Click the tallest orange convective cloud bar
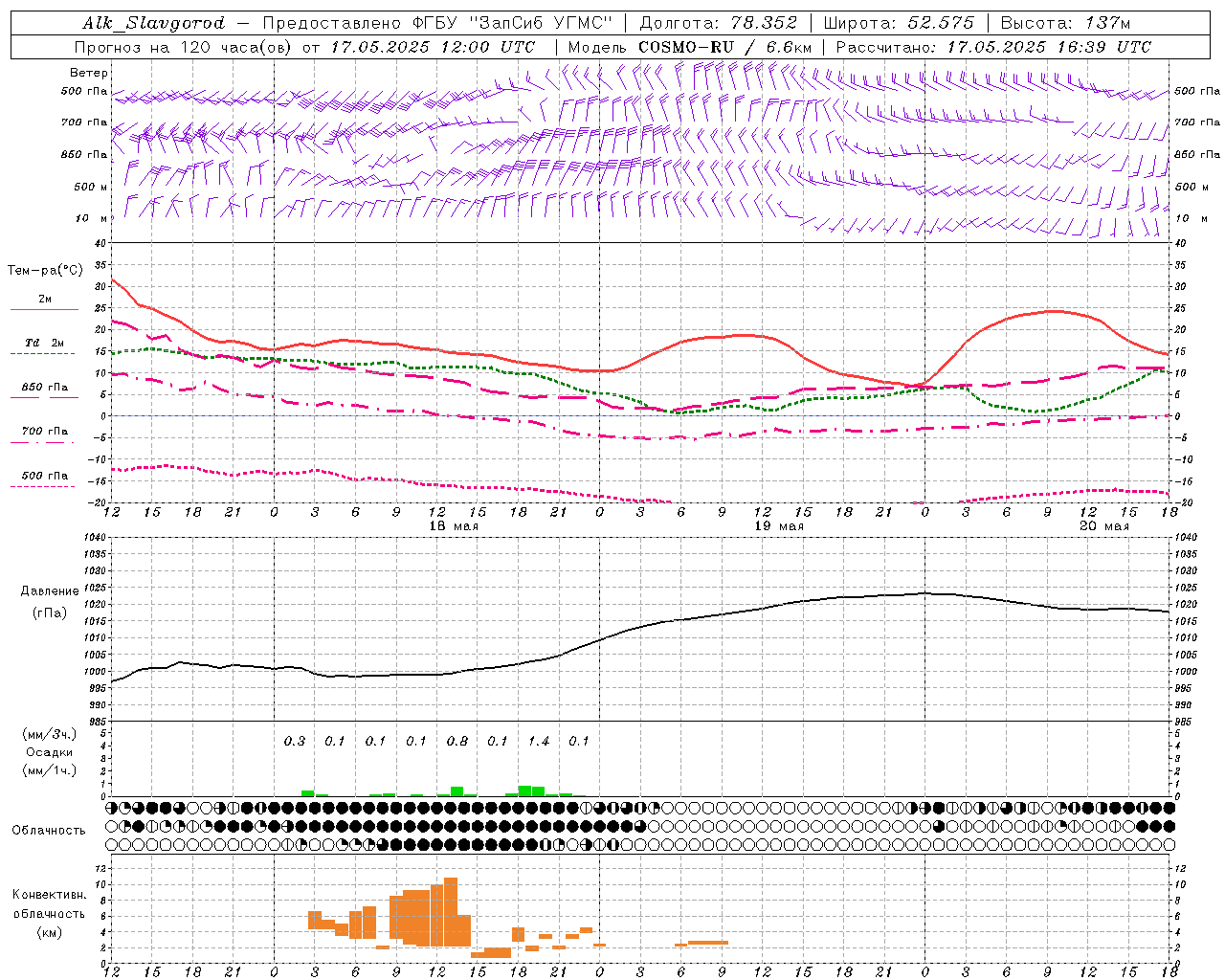 [x=451, y=912]
